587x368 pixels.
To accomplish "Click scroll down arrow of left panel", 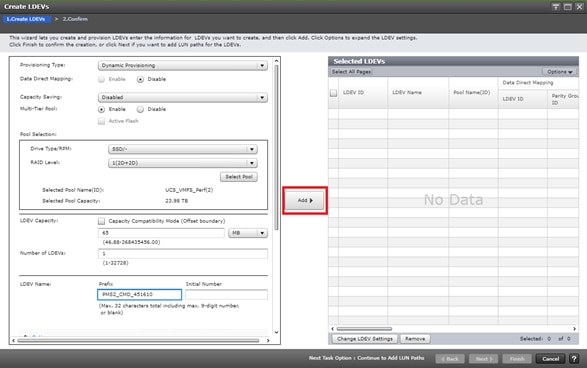I will click(x=276, y=332).
